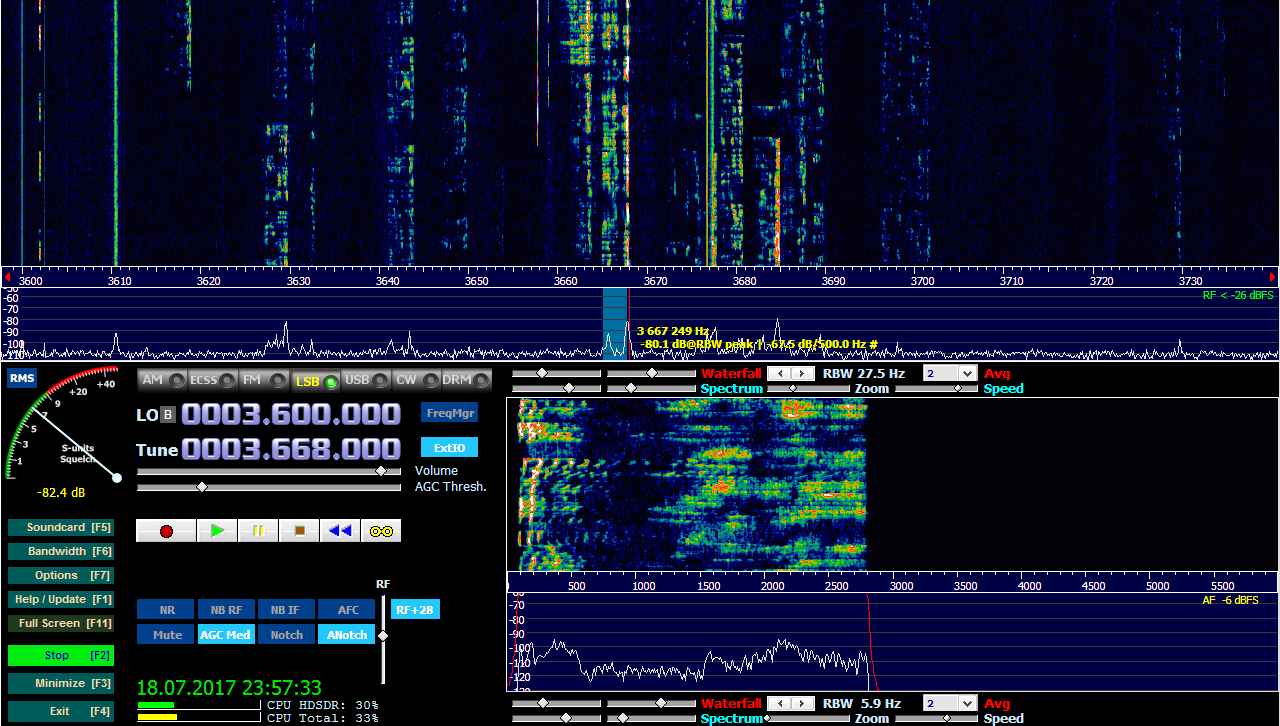This screenshot has height=726, width=1280.
Task: Toggle the NB IF noise blanker
Action: point(286,610)
